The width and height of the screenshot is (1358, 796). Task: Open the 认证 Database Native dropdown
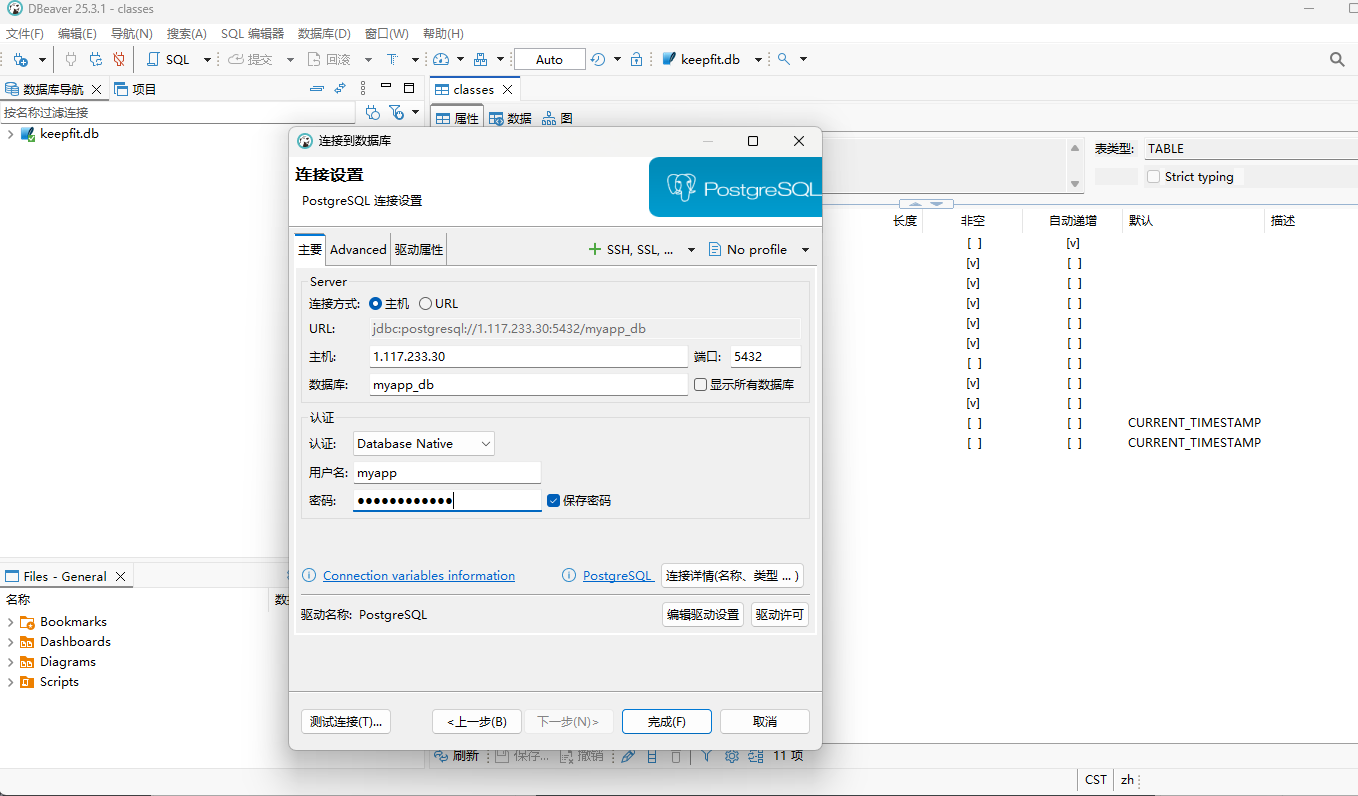click(424, 443)
